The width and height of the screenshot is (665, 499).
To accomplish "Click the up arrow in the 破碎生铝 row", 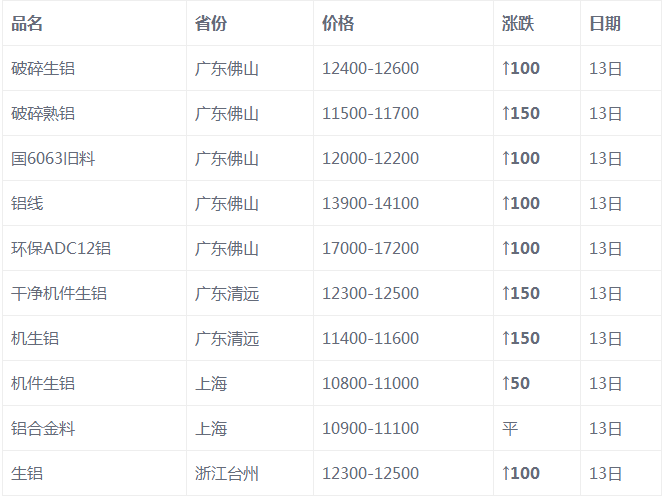I will coord(506,69).
